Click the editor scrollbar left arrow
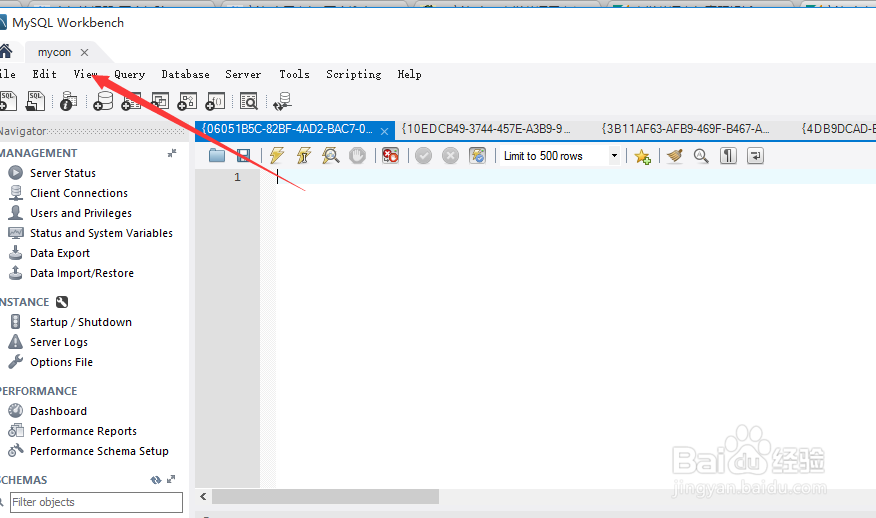The width and height of the screenshot is (876, 518). pyautogui.click(x=203, y=496)
